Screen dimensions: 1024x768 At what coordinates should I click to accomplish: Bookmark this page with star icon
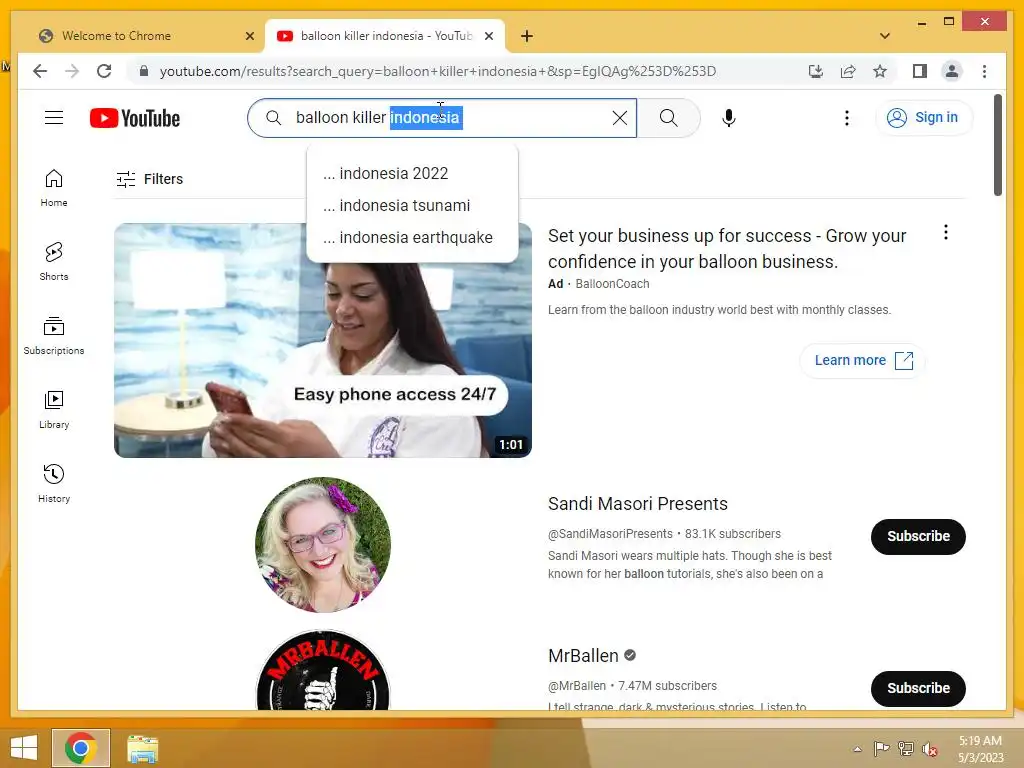[880, 71]
